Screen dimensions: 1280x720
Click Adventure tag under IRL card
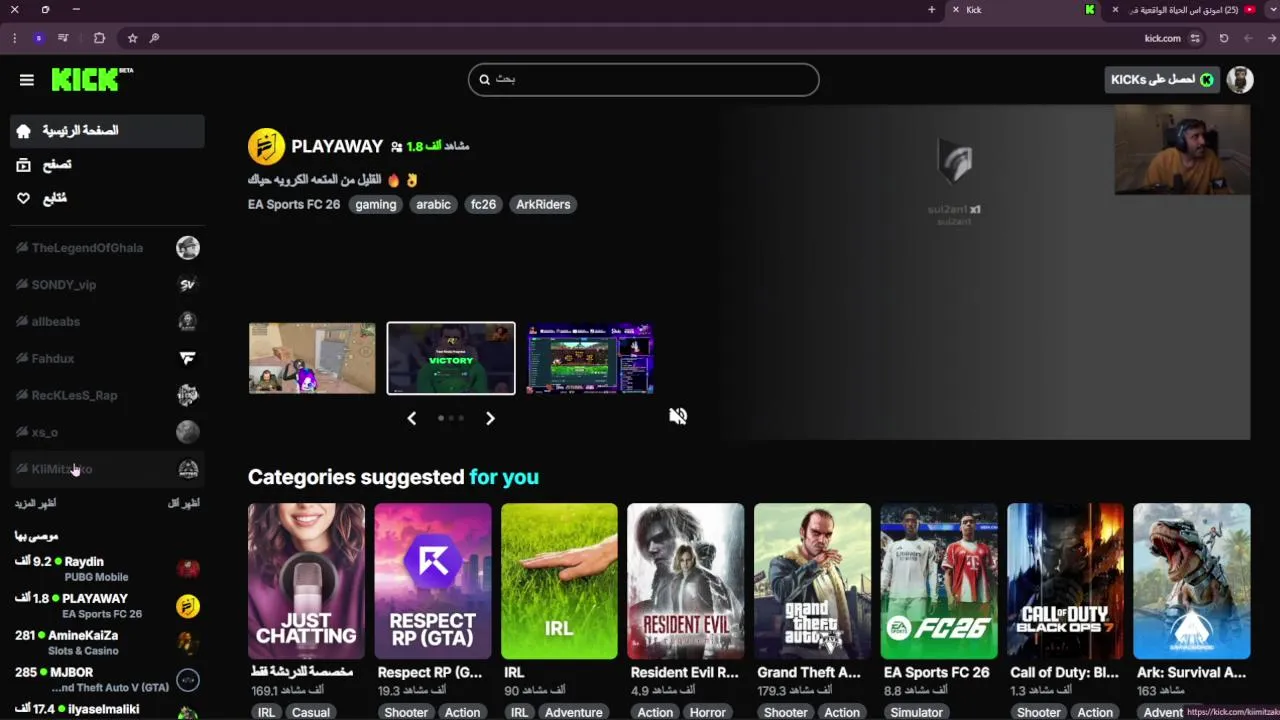click(x=573, y=712)
